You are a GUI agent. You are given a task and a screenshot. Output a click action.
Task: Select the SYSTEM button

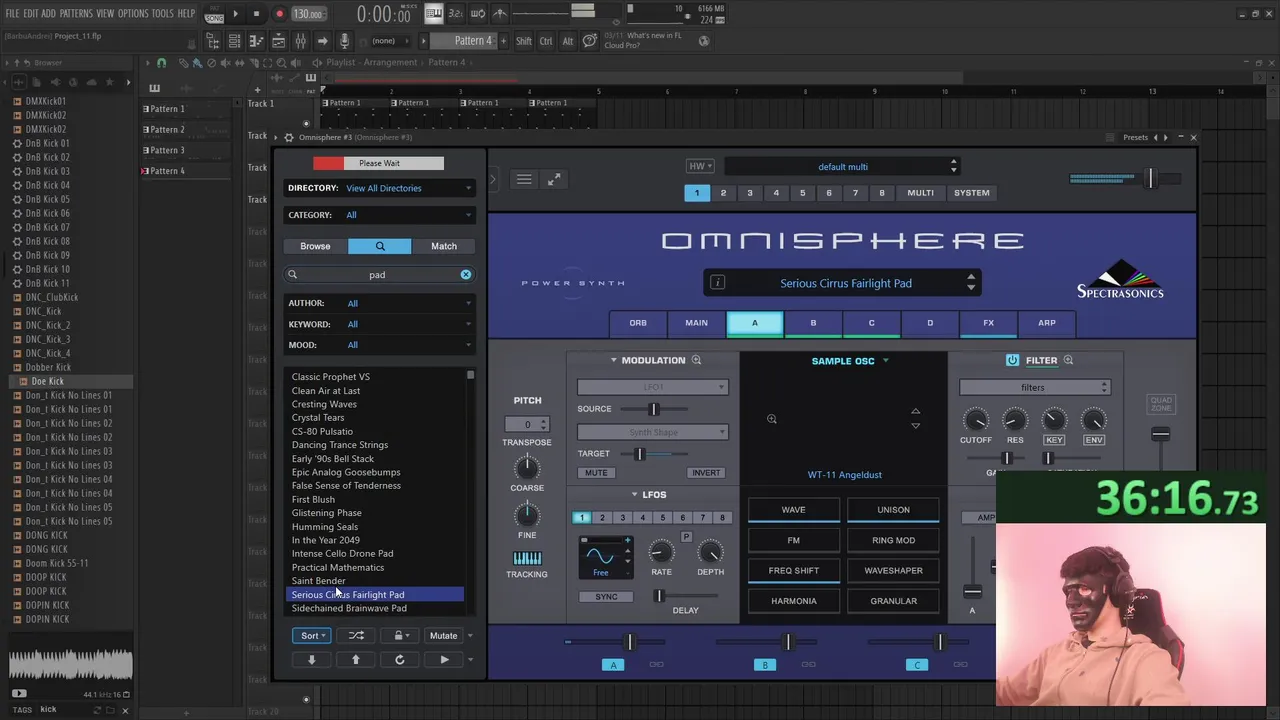coord(971,193)
